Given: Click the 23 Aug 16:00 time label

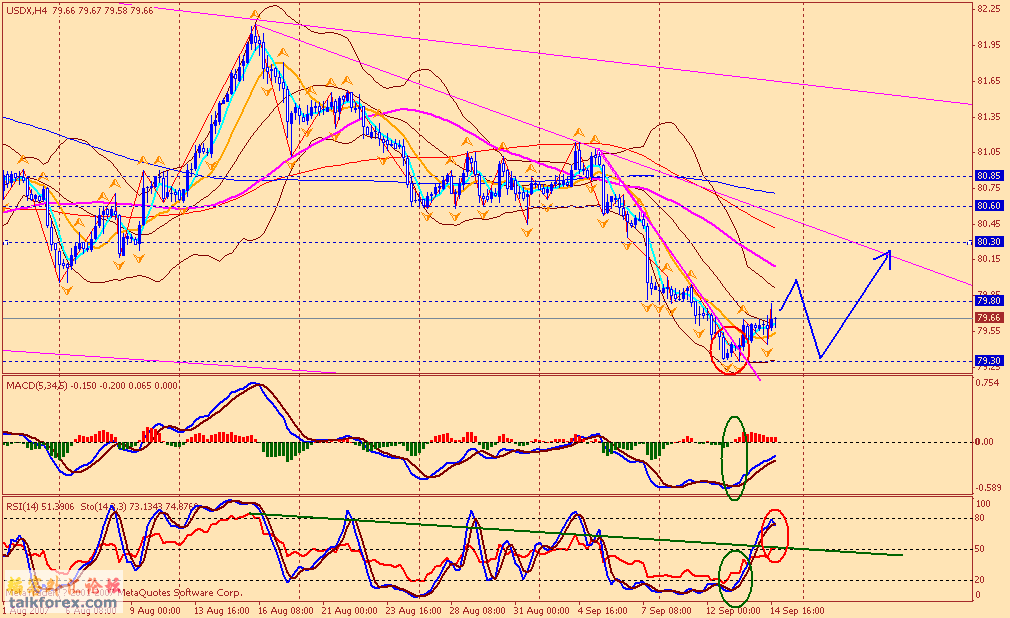Looking at the screenshot, I should 414,610.
